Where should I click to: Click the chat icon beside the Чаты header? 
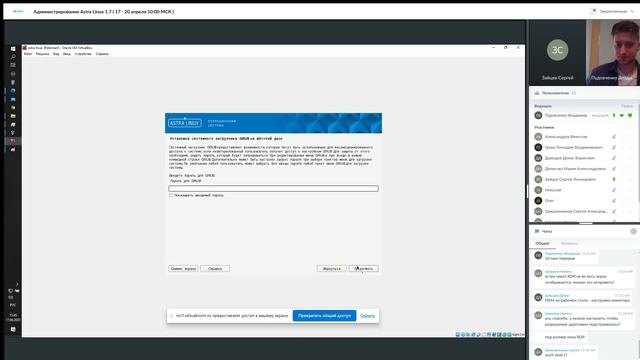click(x=537, y=231)
